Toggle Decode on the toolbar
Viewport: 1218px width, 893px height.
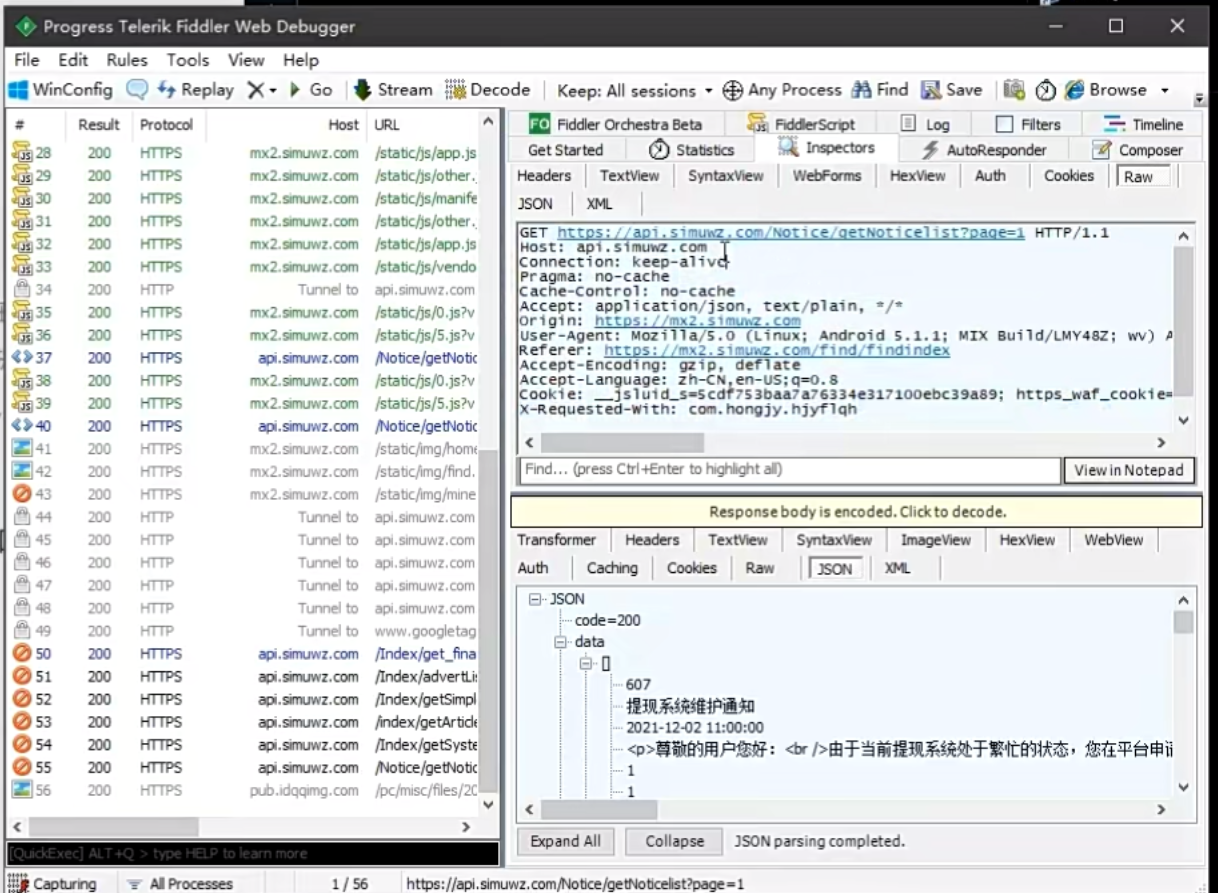[x=488, y=90]
